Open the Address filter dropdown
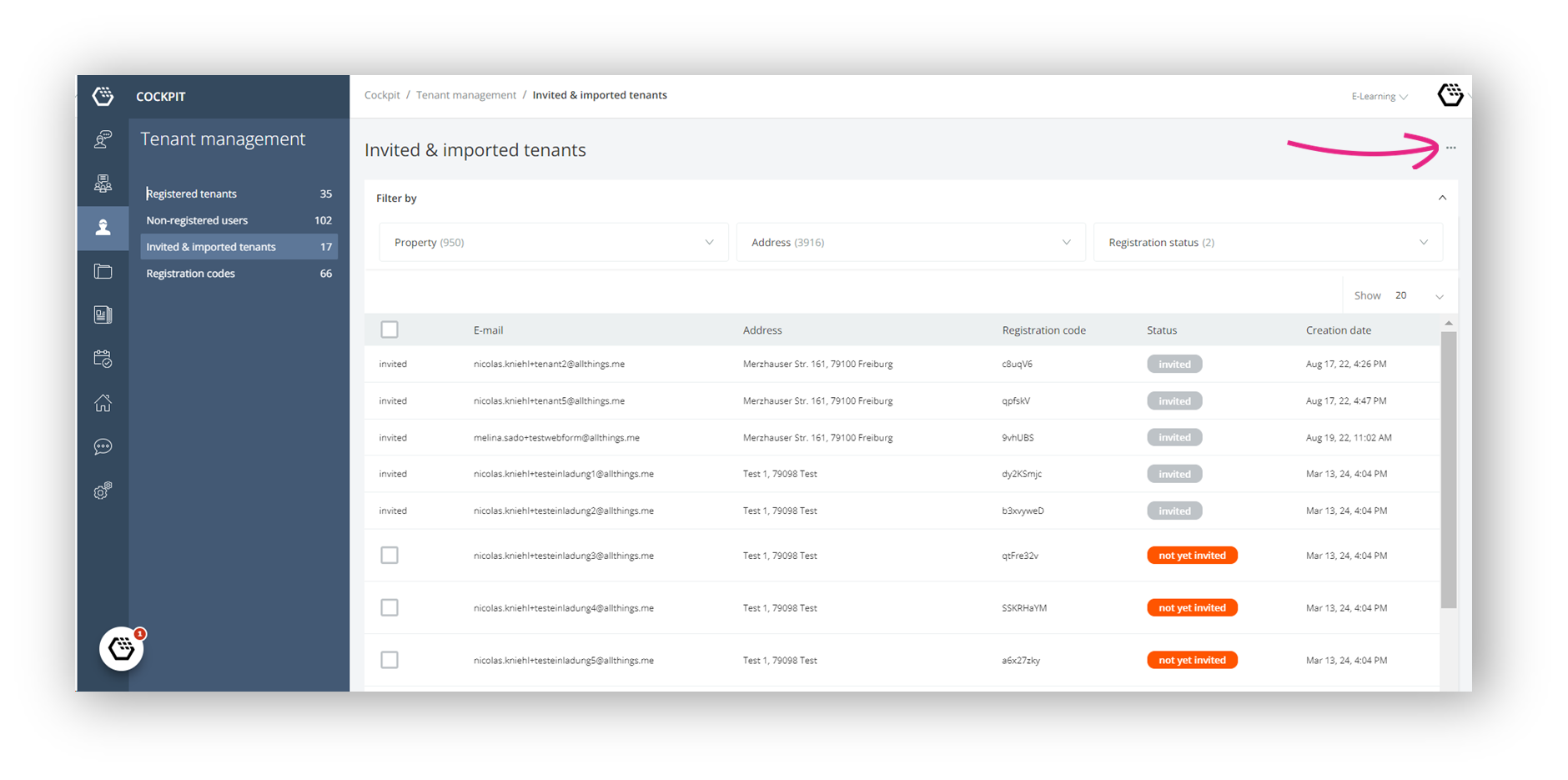1568x780 pixels. (x=911, y=242)
